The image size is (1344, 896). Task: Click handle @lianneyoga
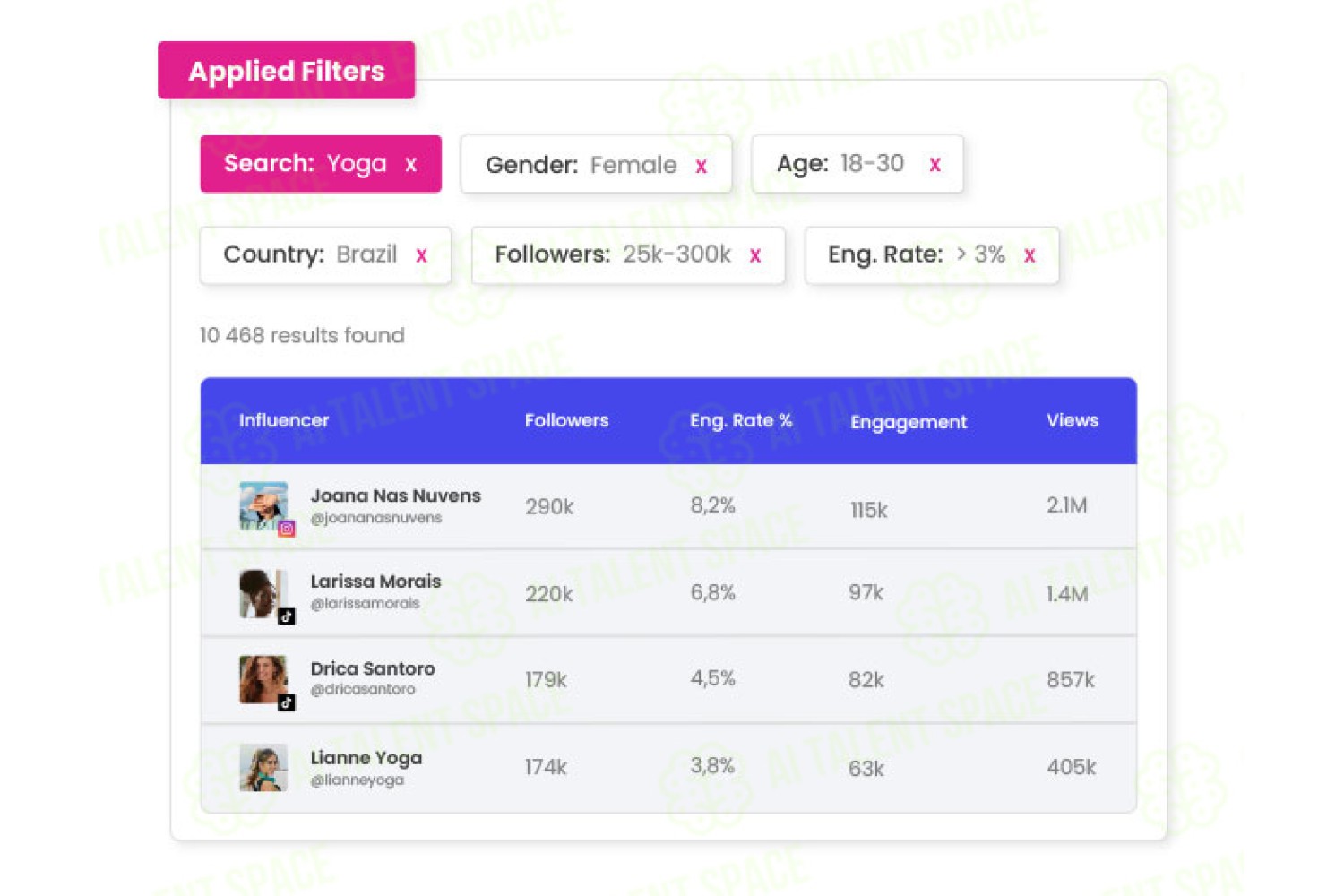(x=357, y=780)
